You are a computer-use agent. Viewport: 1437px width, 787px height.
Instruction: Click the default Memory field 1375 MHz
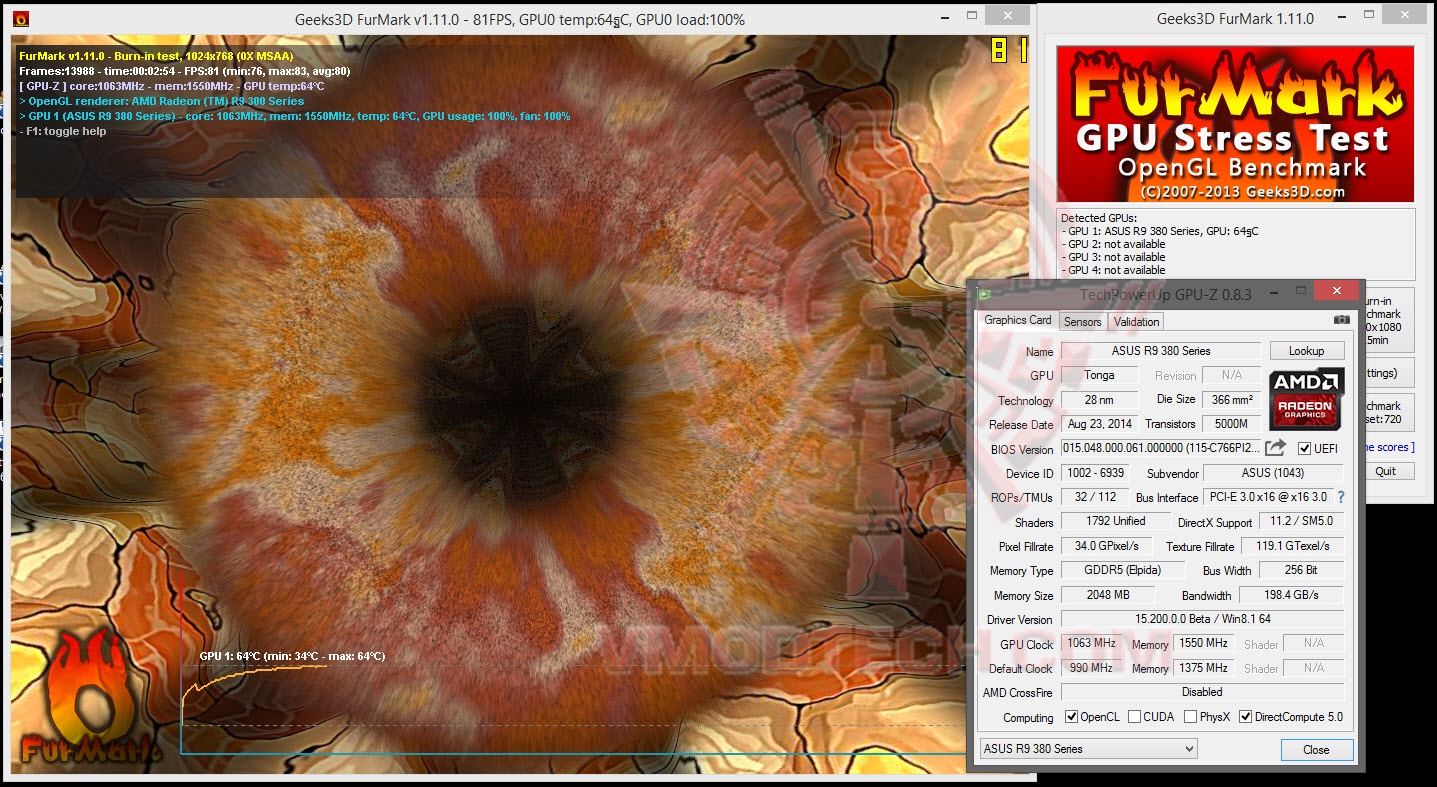(x=1202, y=668)
